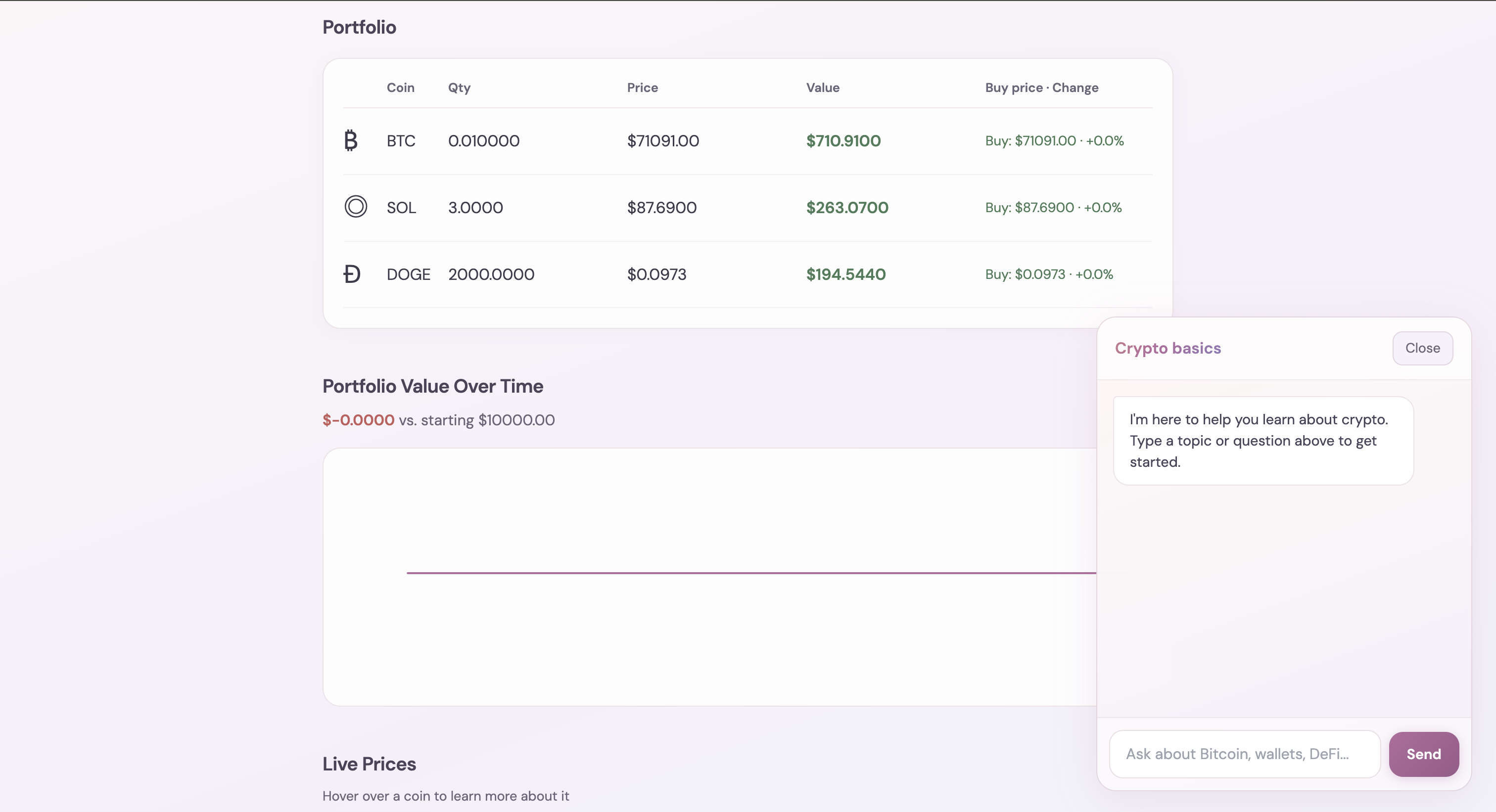1496x812 pixels.
Task: Close the Crypto basics panel
Action: point(1422,348)
